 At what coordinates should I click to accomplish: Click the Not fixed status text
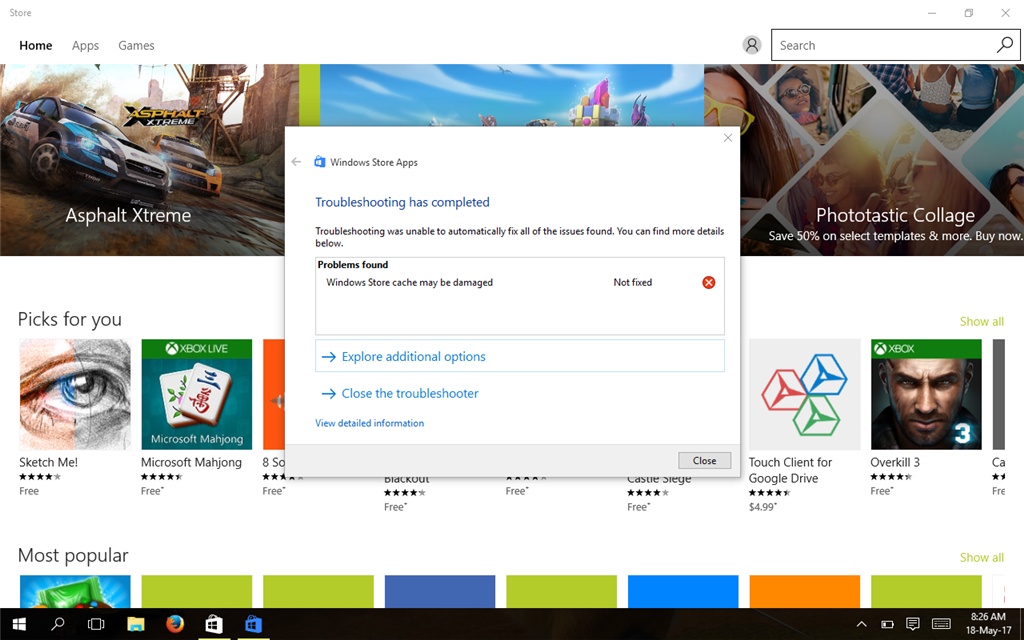(x=633, y=282)
